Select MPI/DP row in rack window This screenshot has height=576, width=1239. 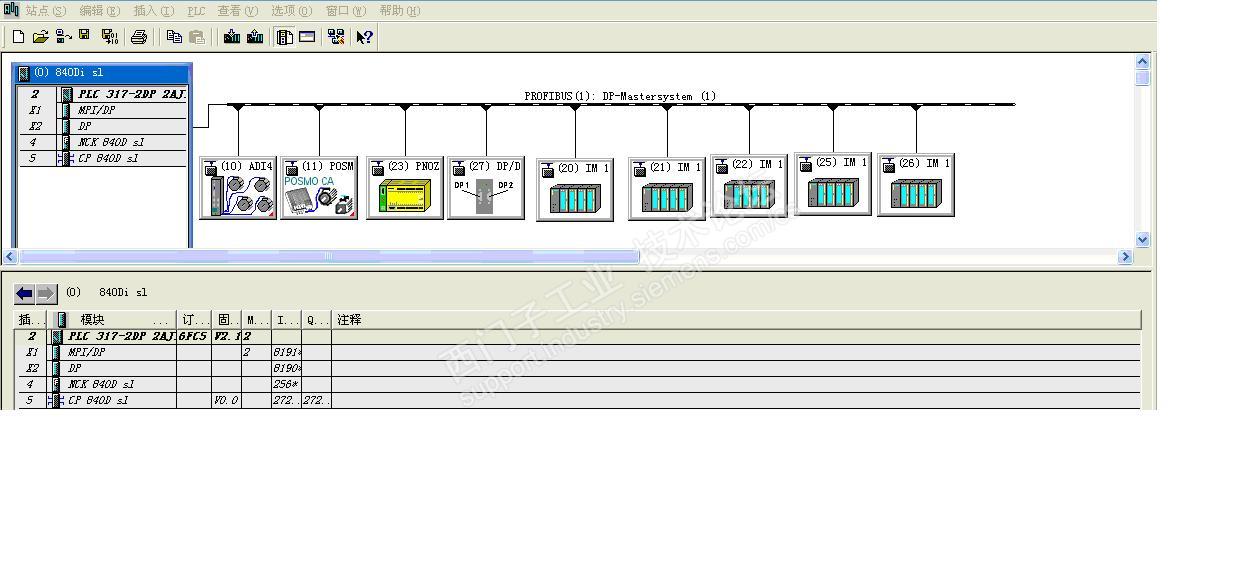[x=103, y=110]
